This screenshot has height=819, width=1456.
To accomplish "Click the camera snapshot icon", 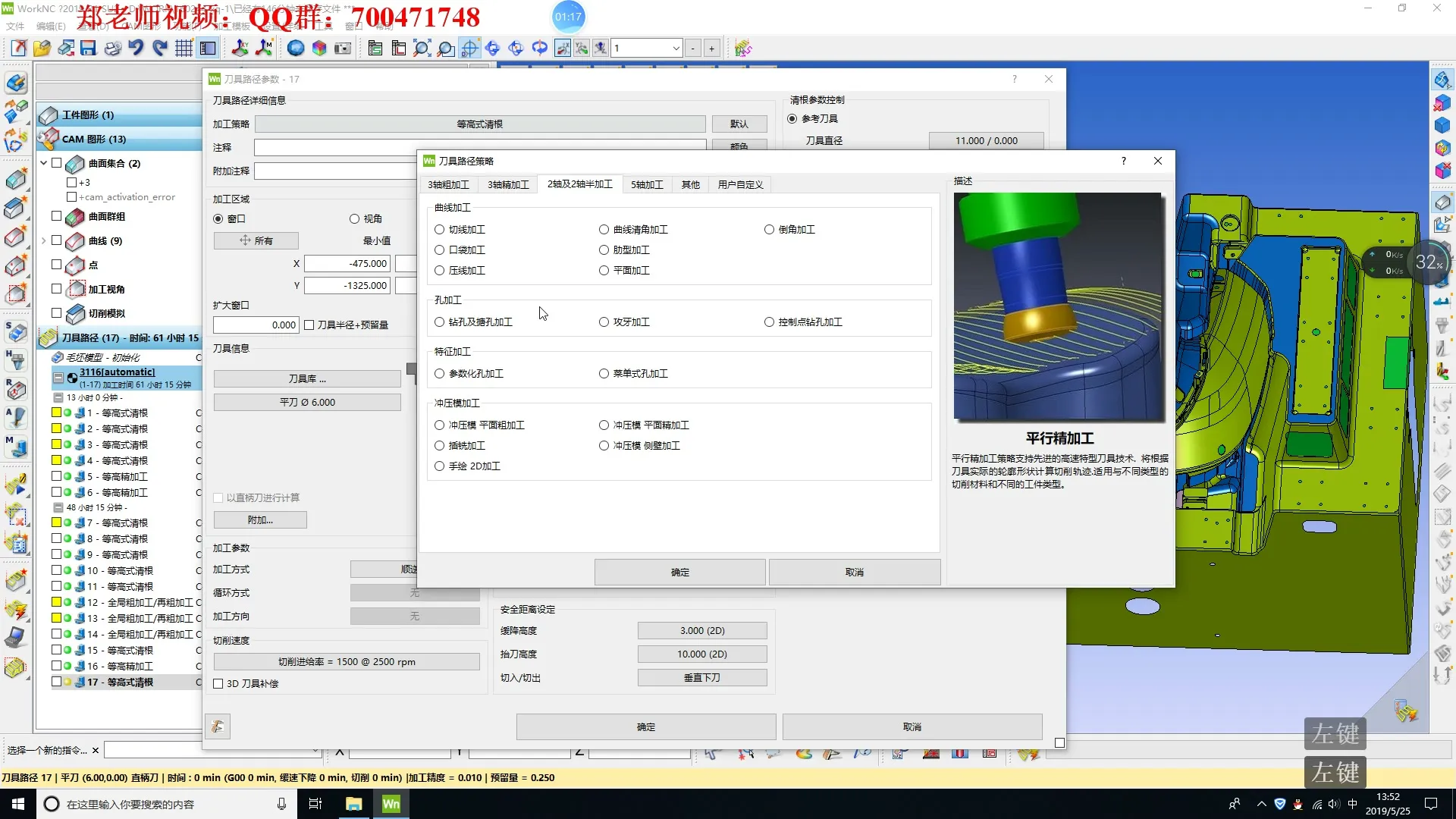I will tap(343, 49).
